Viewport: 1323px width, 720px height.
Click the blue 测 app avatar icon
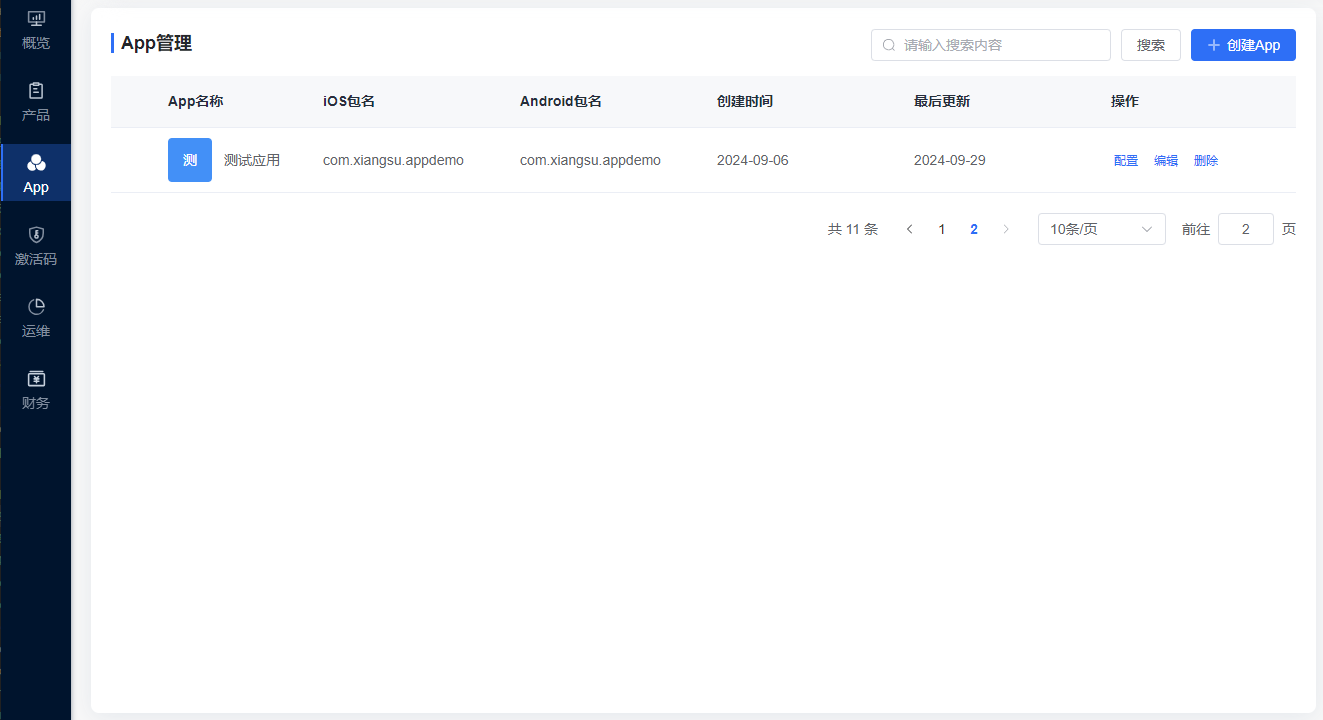(190, 160)
